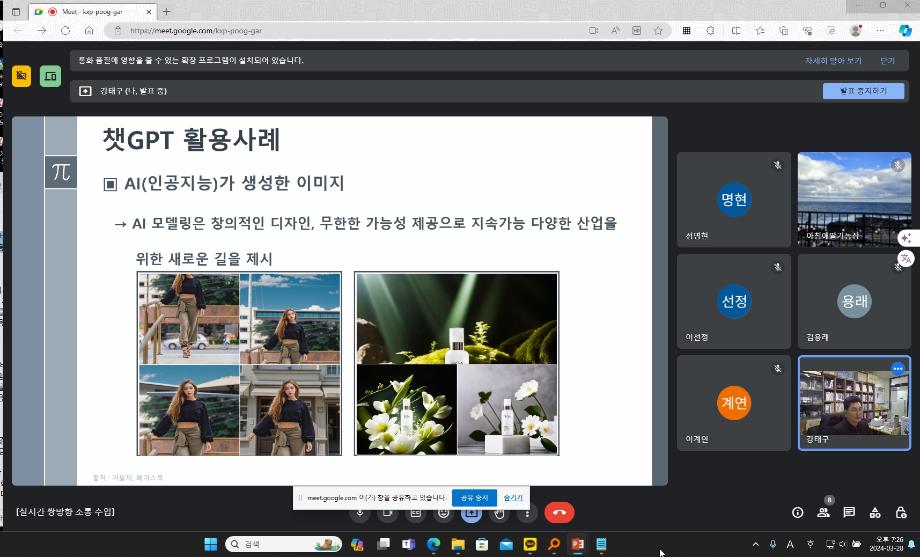Open KakaoTalk from the taskbar
920x557 pixels.
click(530, 544)
